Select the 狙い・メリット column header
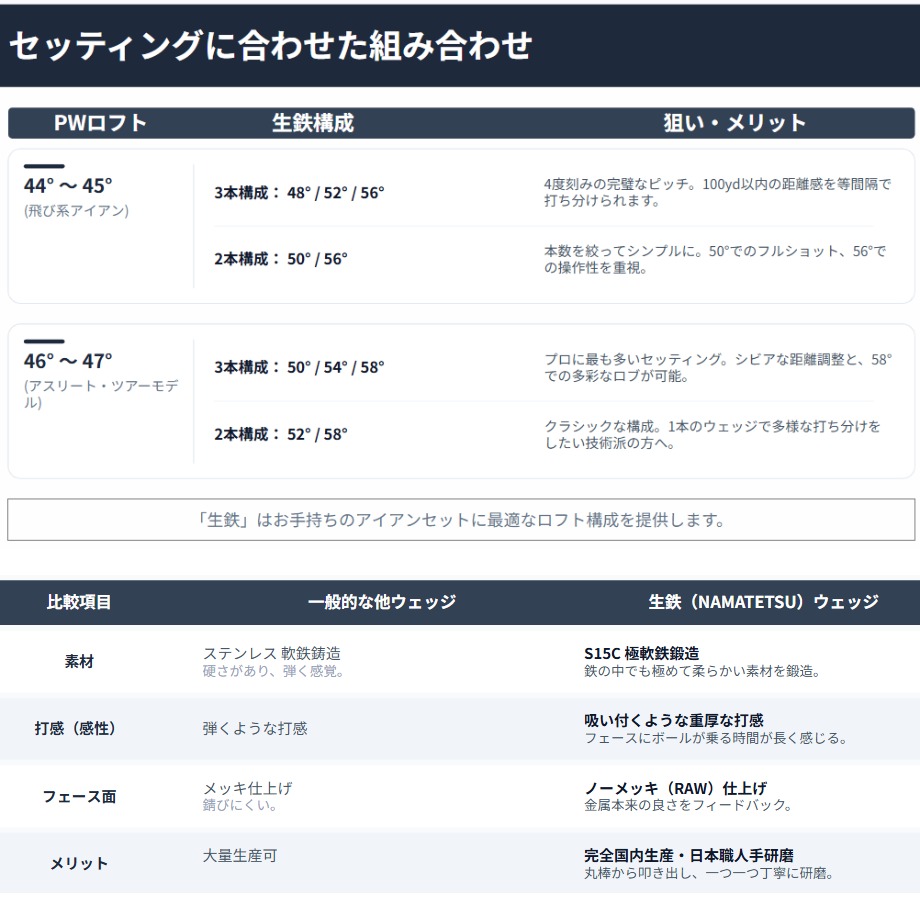 (x=734, y=123)
